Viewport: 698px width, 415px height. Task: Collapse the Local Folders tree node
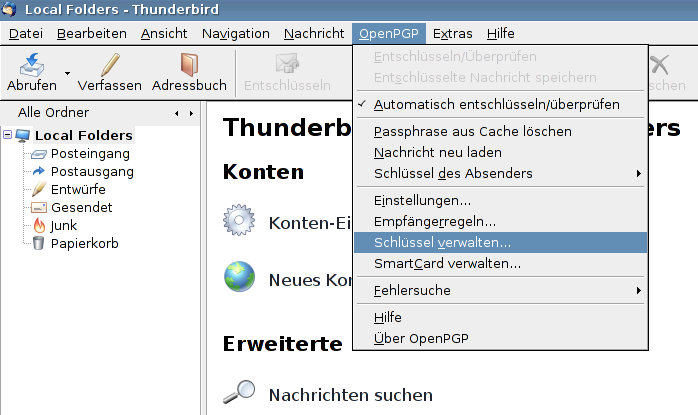(x=9, y=136)
